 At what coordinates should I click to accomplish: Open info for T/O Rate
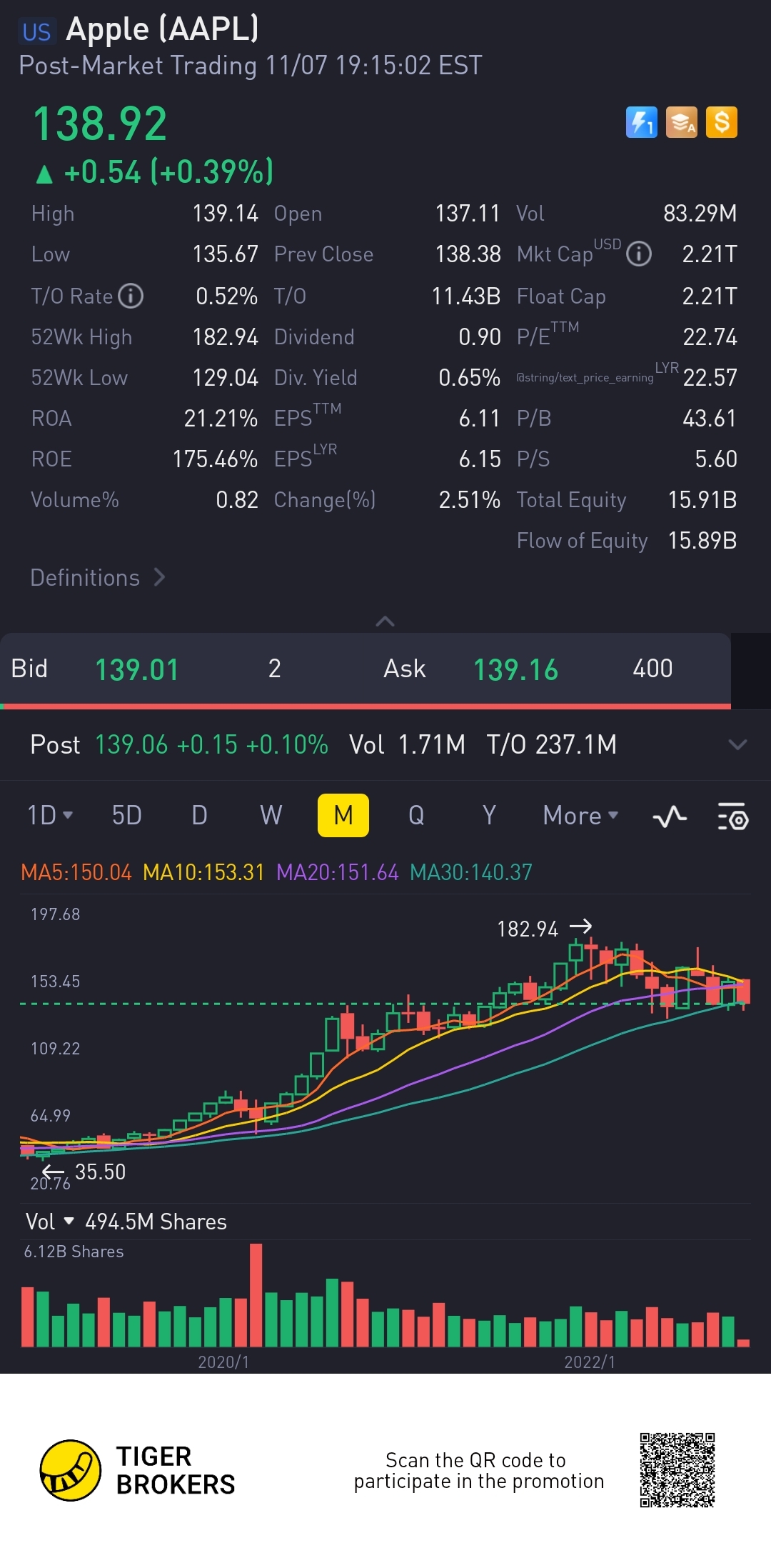(131, 296)
